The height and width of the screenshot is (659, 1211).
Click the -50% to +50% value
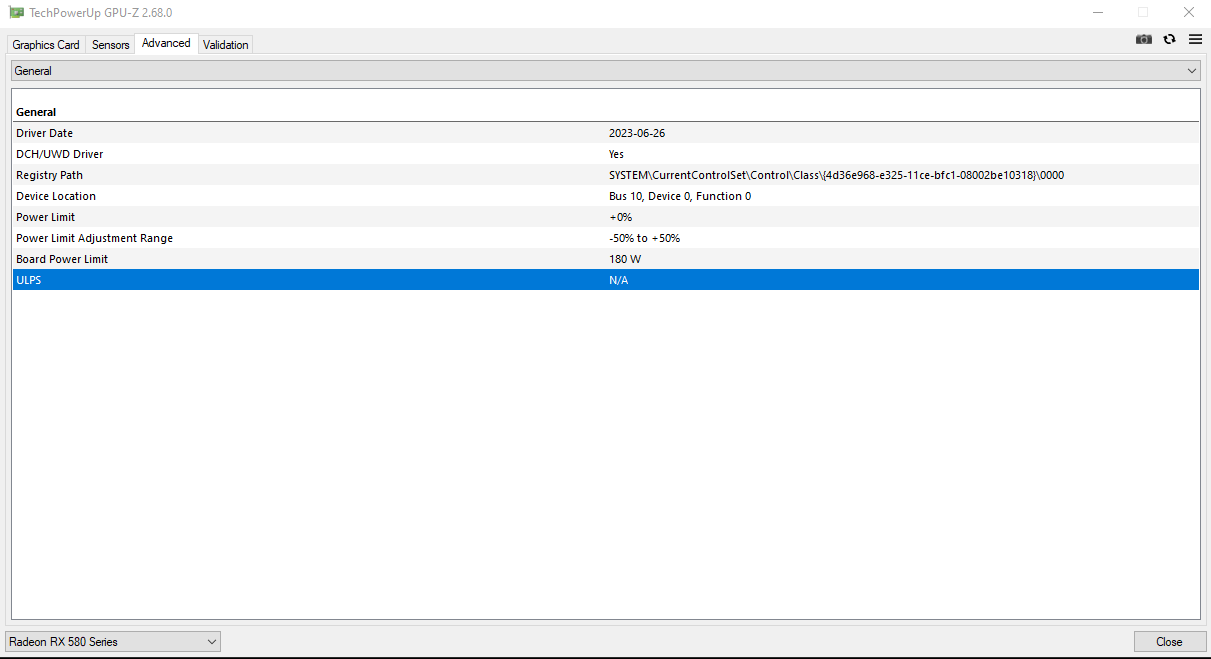[644, 238]
